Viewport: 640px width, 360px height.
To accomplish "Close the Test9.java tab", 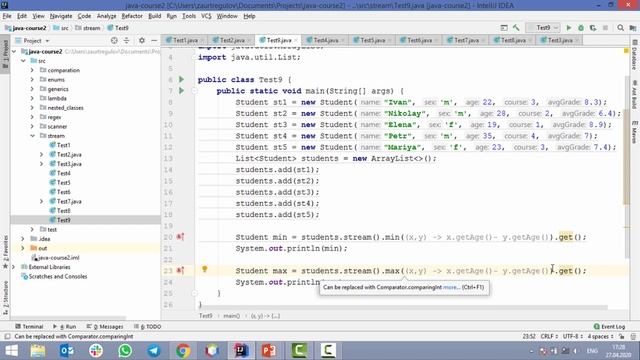I will (x=296, y=40).
